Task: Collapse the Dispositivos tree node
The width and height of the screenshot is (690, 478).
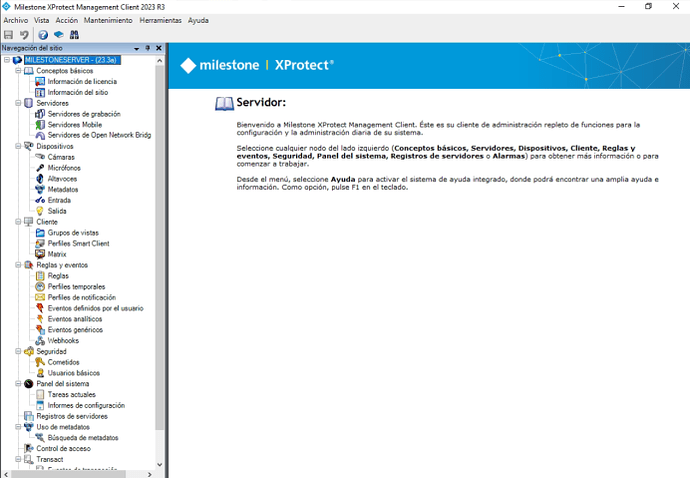Action: (18, 146)
